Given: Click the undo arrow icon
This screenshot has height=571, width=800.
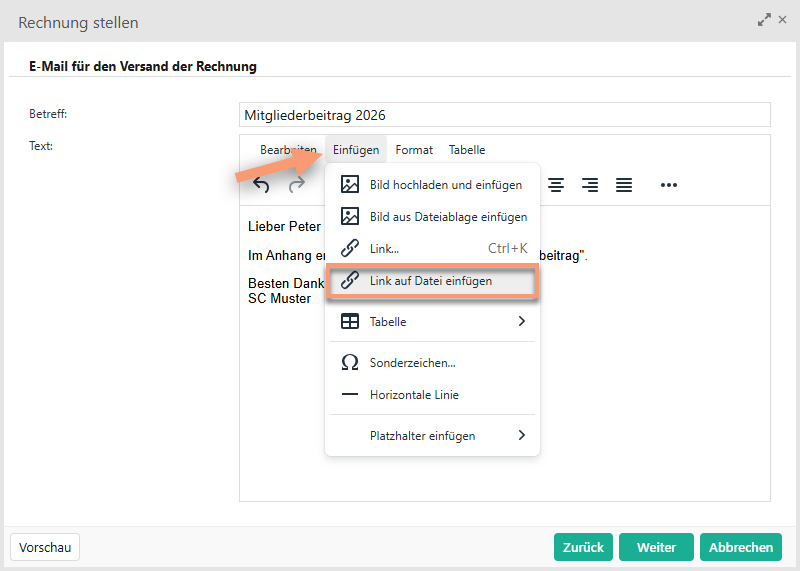Looking at the screenshot, I should 261,185.
